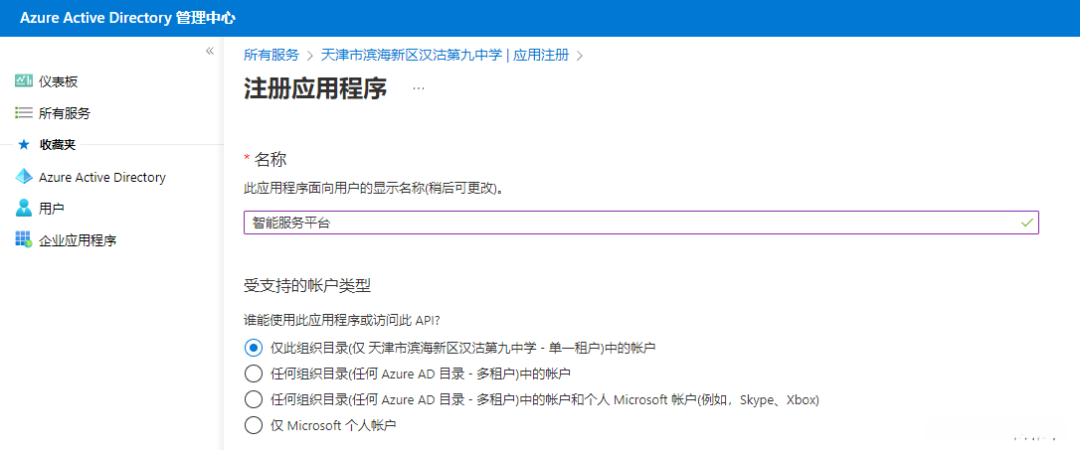Click the chevron after 应用注册 breadcrumb
Image resolution: width=1080 pixels, height=450 pixels.
point(579,56)
